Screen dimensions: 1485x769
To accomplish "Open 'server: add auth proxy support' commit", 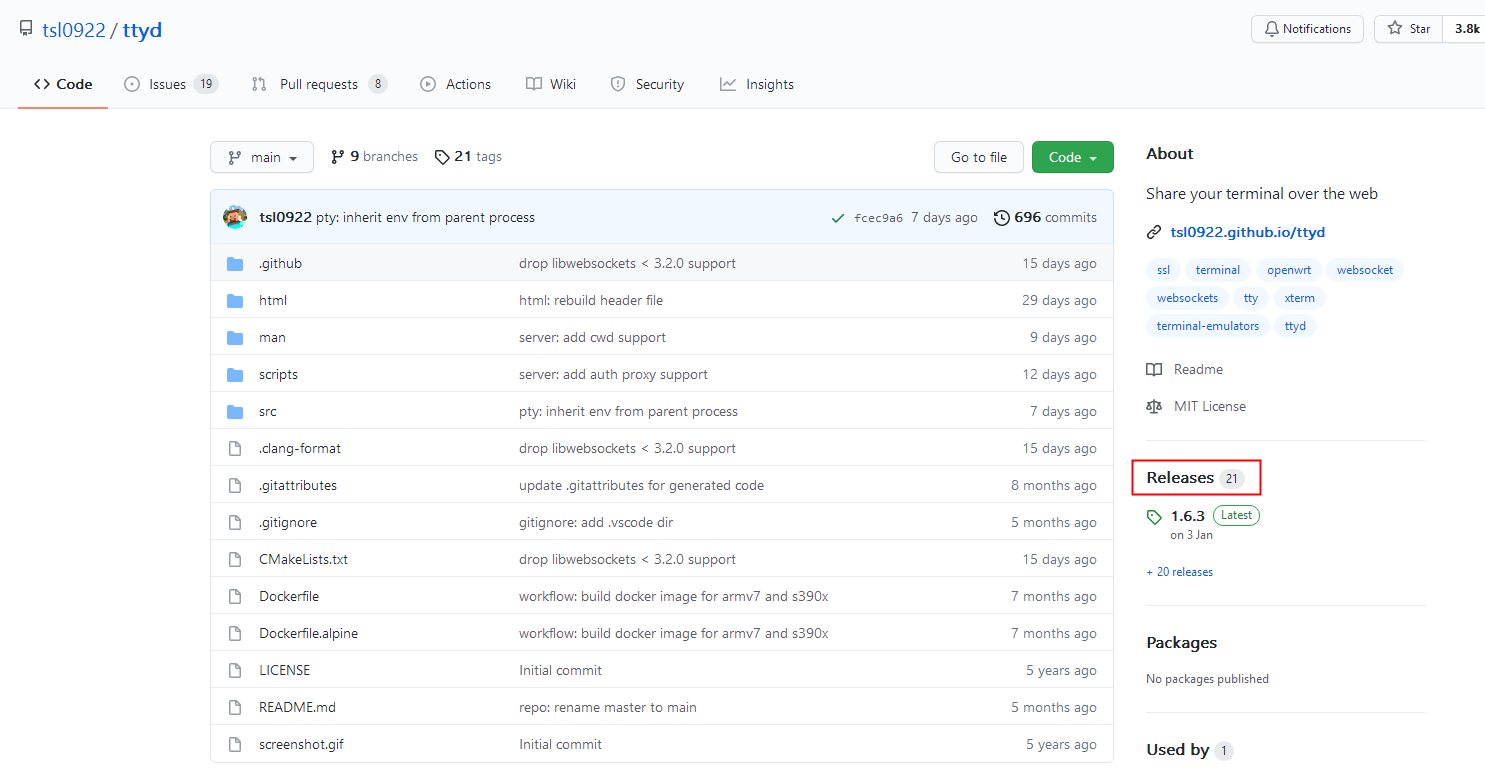I will [613, 375].
